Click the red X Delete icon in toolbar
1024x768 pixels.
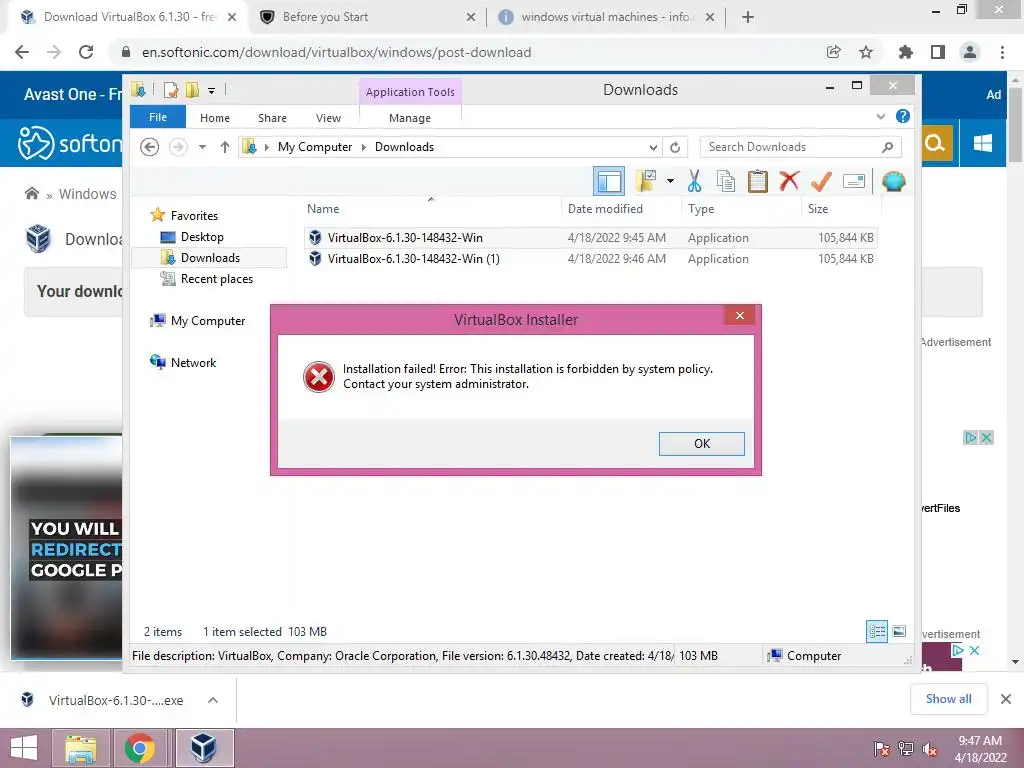789,180
